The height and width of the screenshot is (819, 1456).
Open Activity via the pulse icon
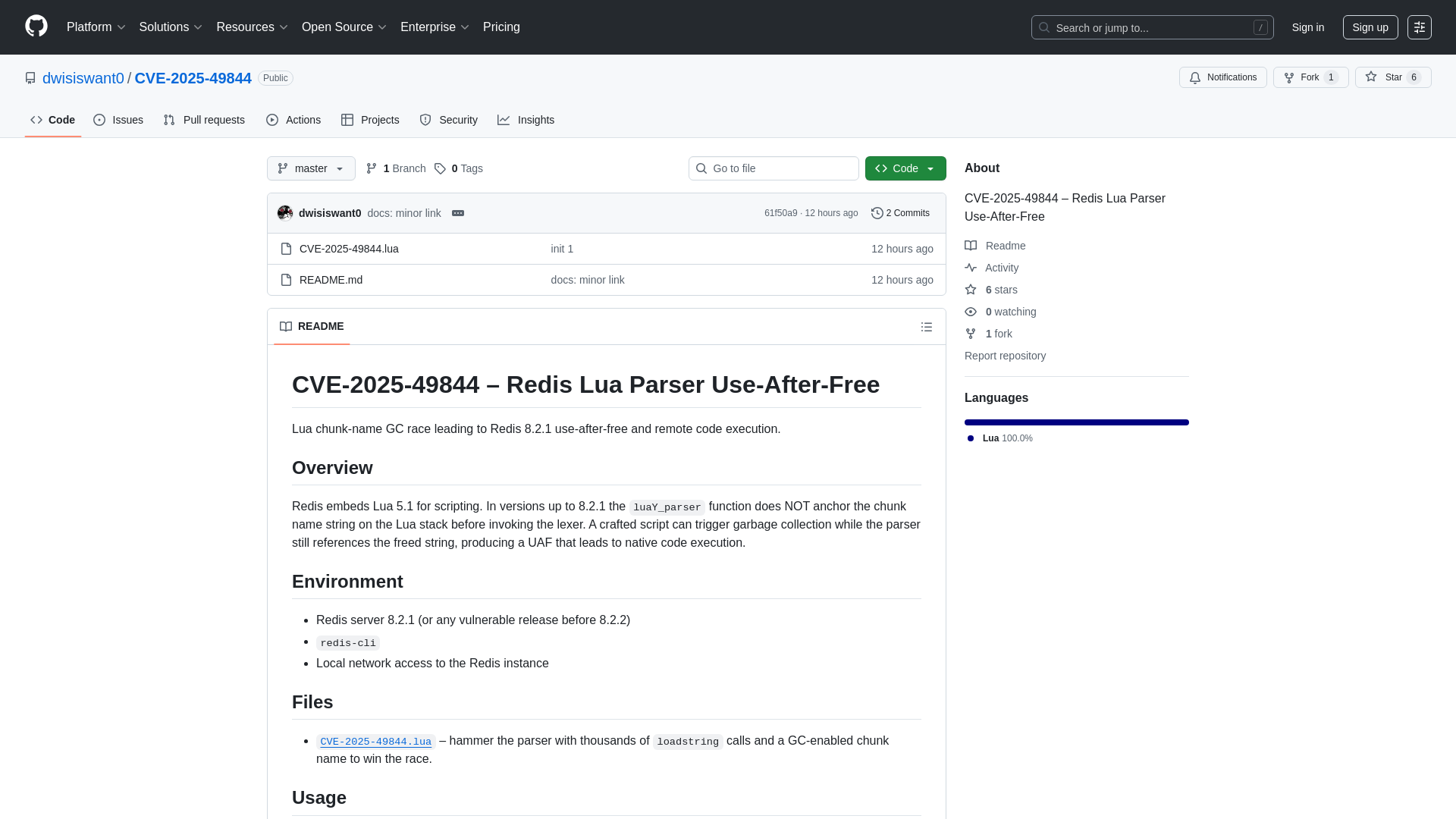[x=971, y=267]
